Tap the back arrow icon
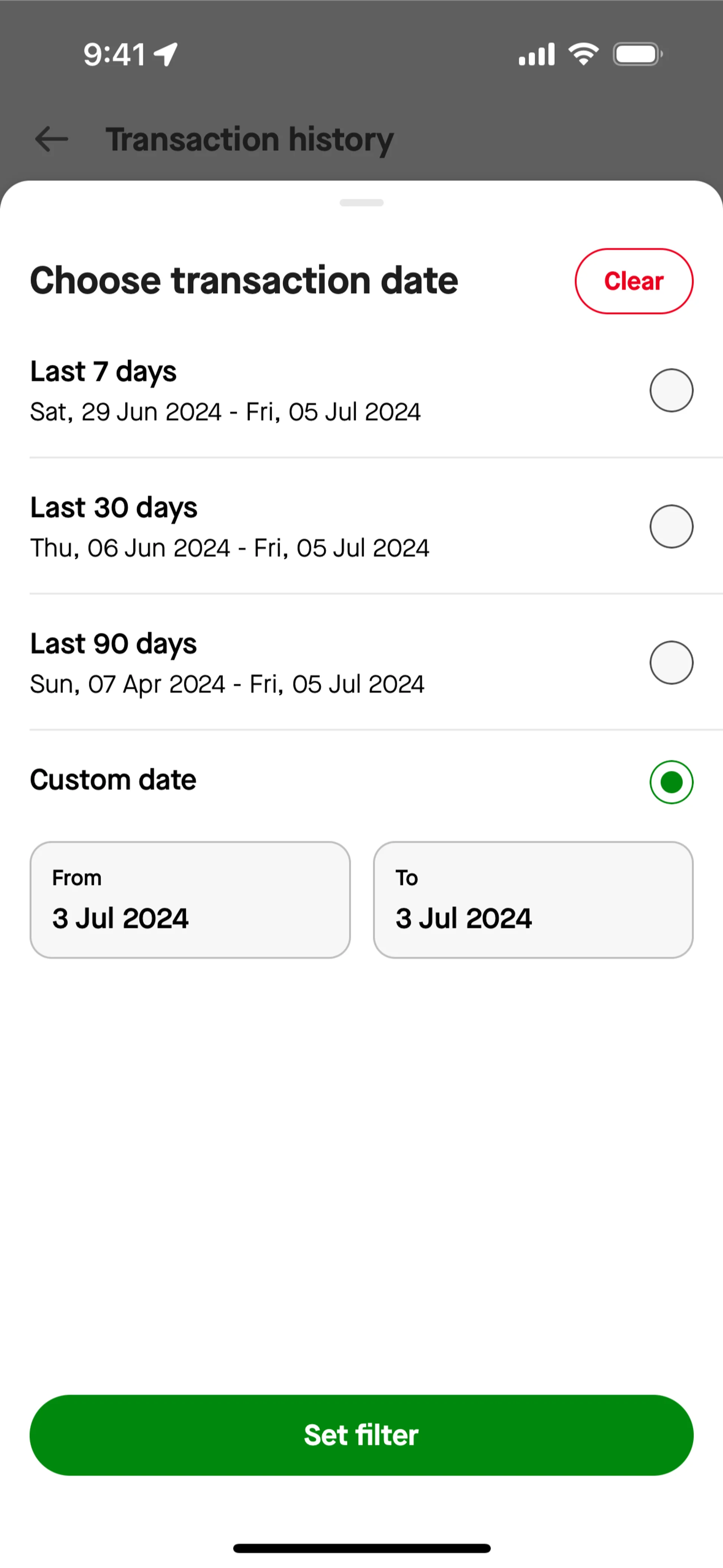 (x=52, y=139)
